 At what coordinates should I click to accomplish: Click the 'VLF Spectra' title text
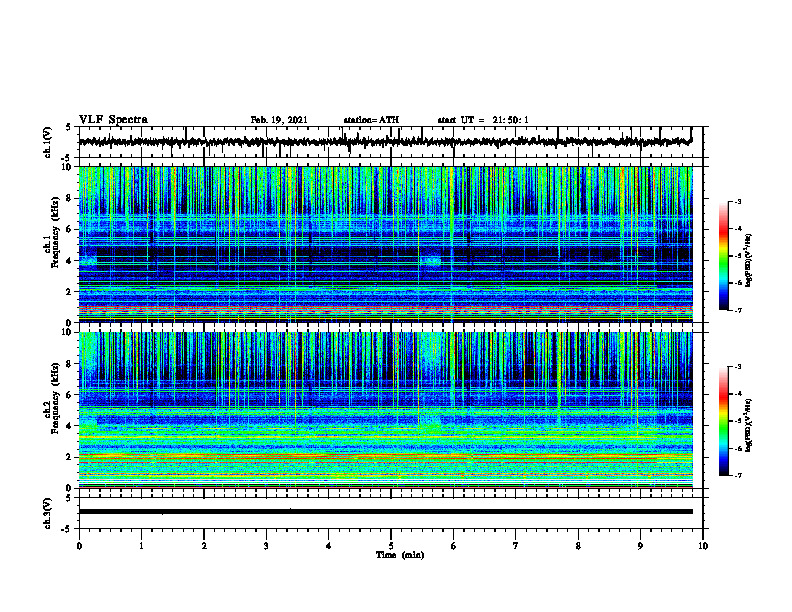[x=113, y=120]
